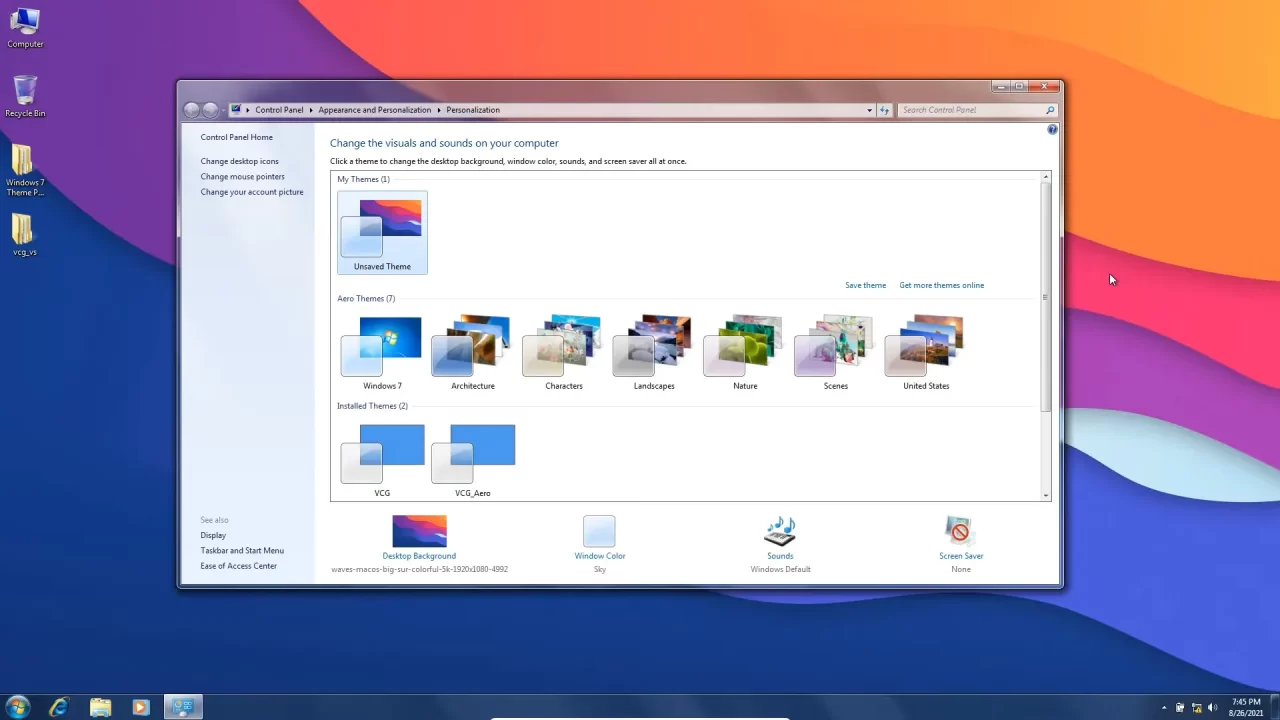Open Control Panel Home link
The width and height of the screenshot is (1280, 720).
coord(236,137)
